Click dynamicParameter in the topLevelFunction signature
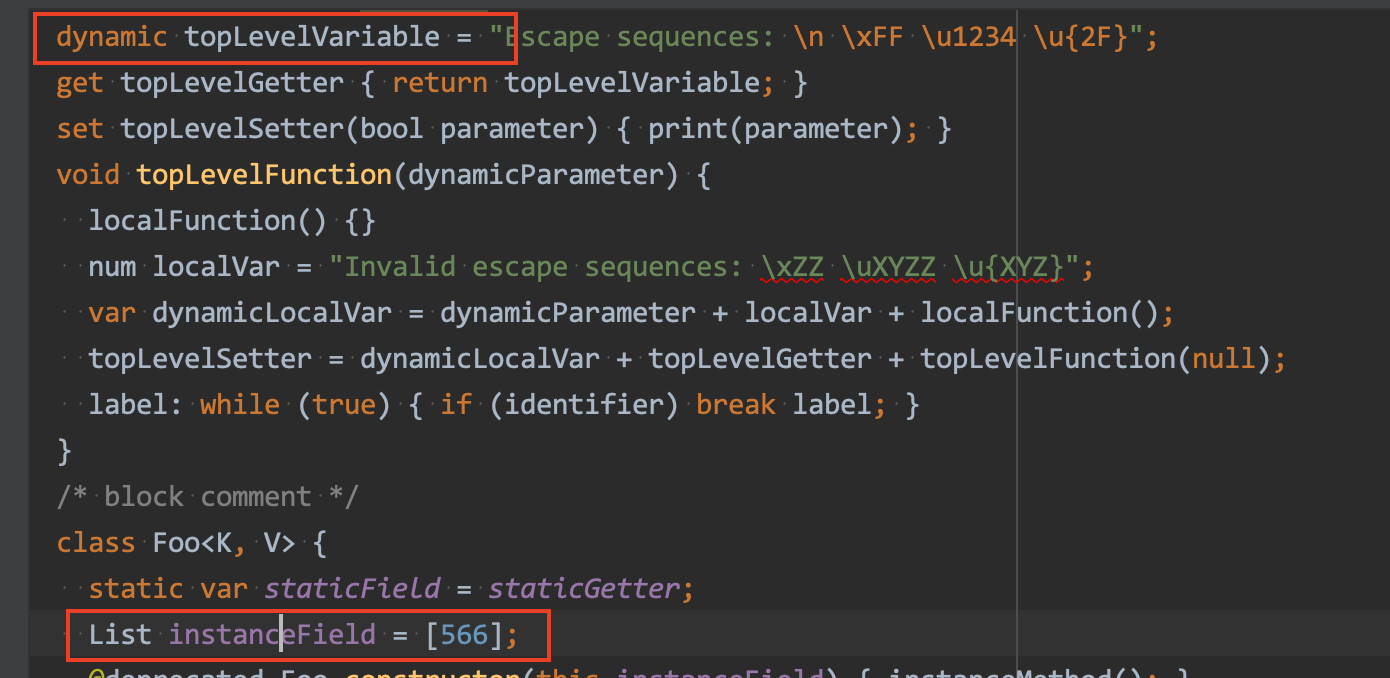1390x678 pixels. (x=536, y=175)
